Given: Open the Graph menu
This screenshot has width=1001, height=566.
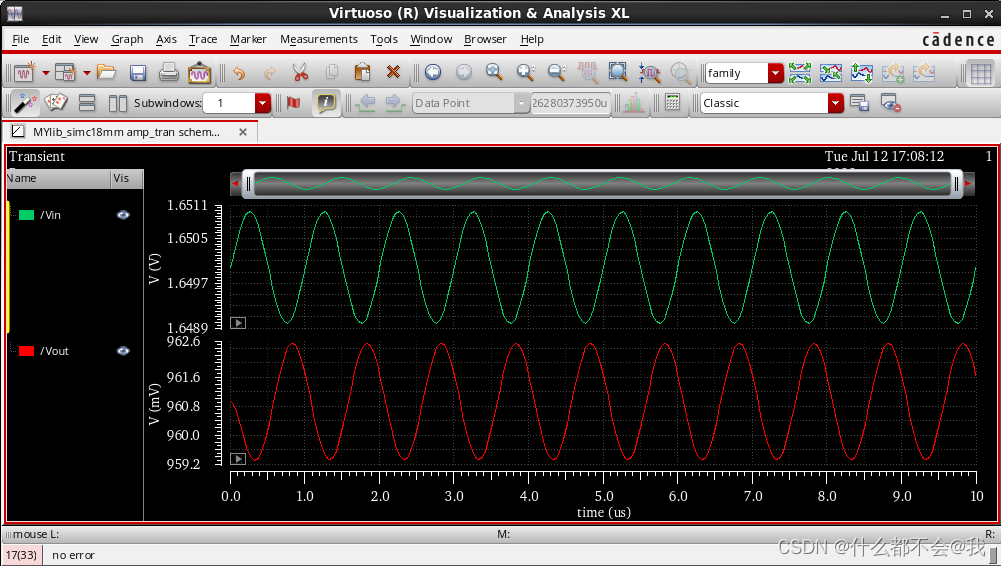Looking at the screenshot, I should click(127, 39).
